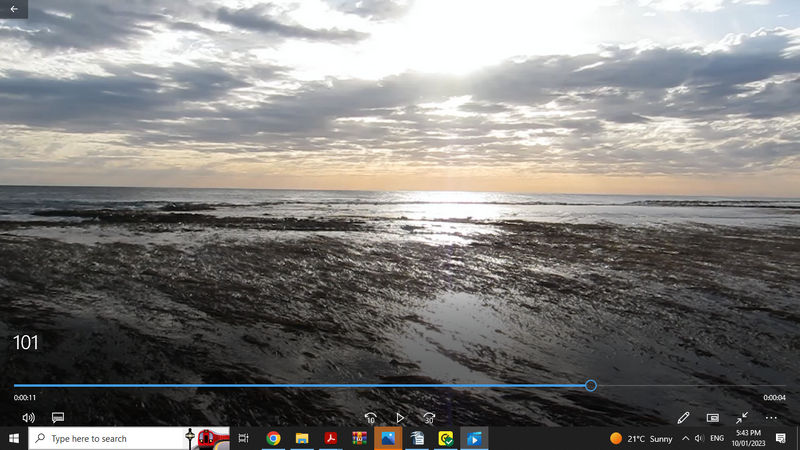Mute the video volume
This screenshot has width=800, height=450.
pos(28,417)
